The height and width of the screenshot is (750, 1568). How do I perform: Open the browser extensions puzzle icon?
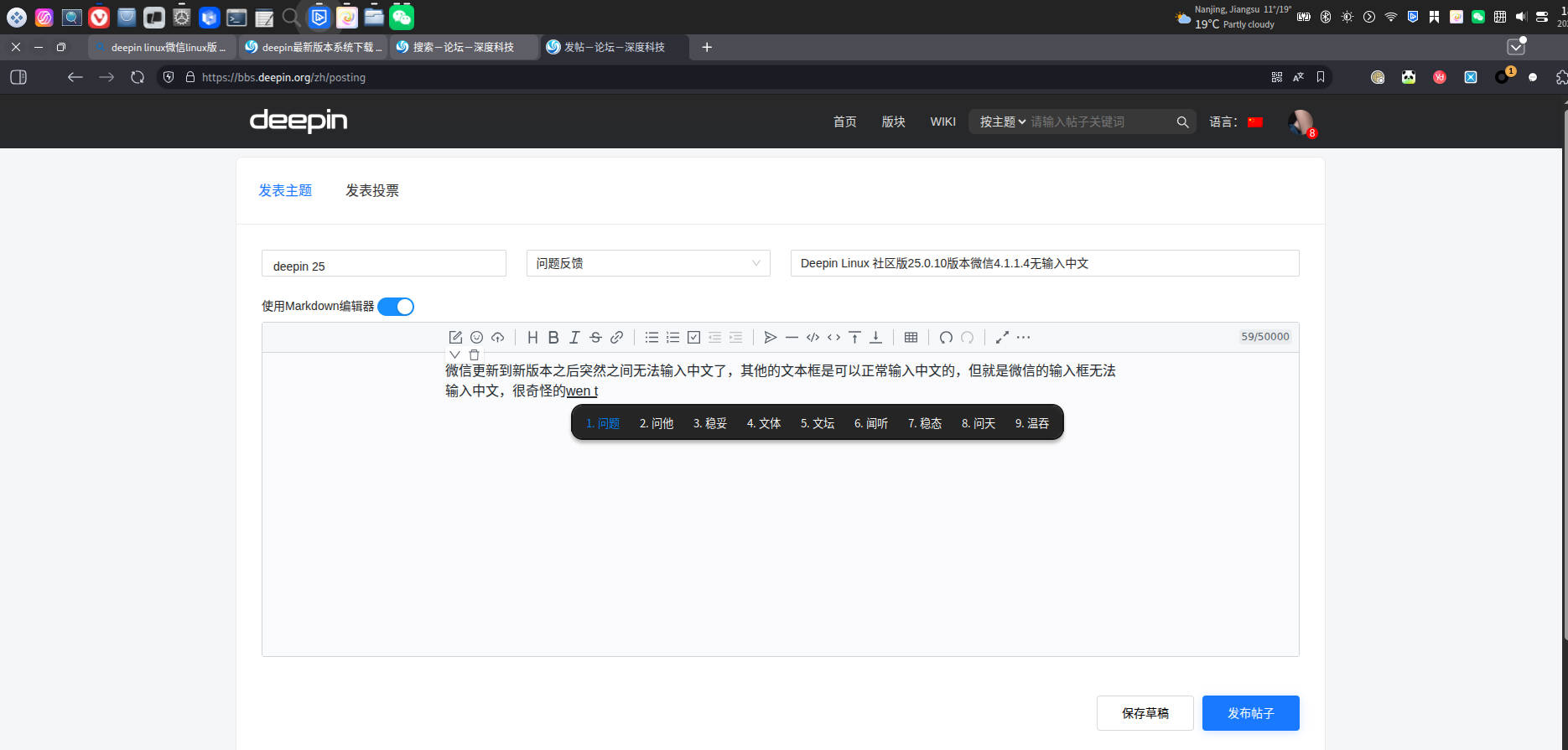[x=1561, y=77]
